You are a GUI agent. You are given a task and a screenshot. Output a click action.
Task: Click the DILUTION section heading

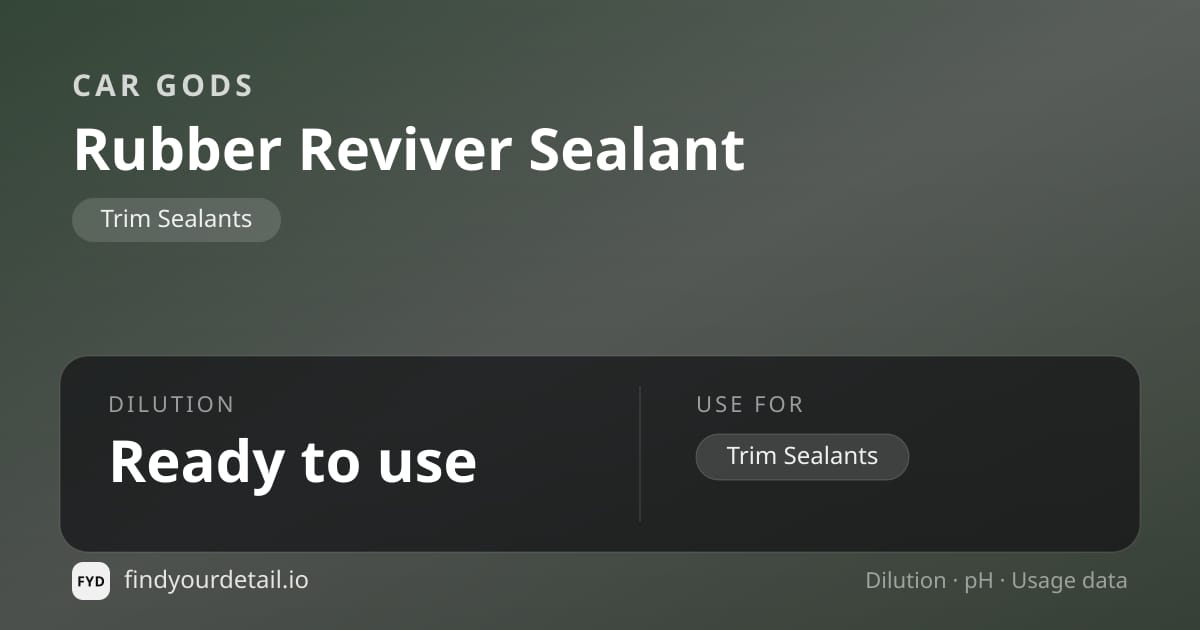tap(171, 405)
